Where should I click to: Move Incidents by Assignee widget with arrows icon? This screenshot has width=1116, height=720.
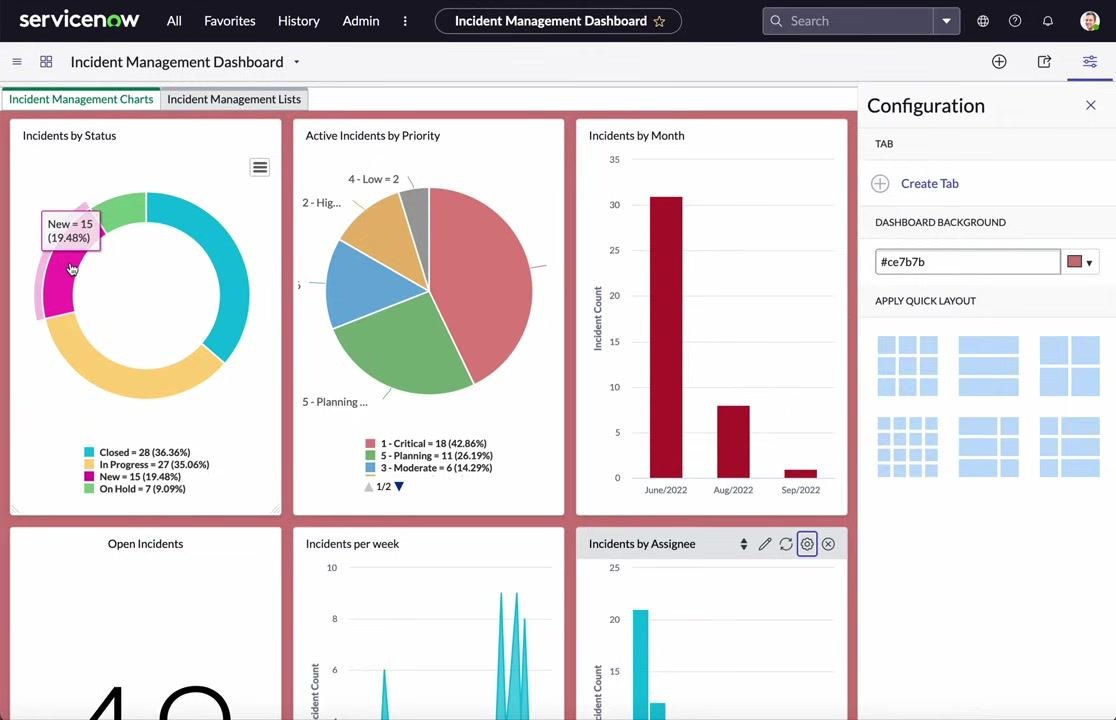(744, 544)
